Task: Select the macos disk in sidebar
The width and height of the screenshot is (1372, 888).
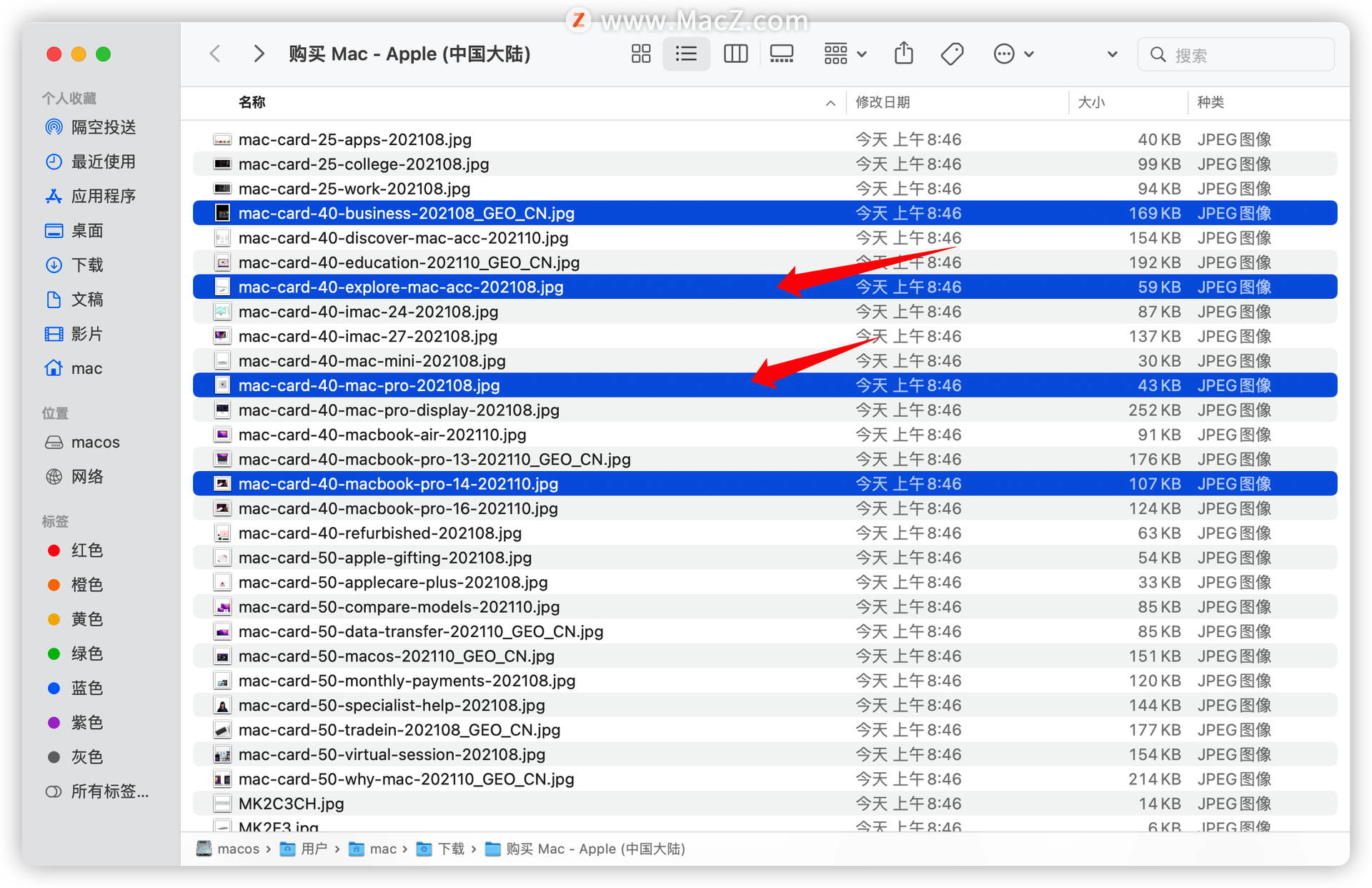Action: coord(82,442)
